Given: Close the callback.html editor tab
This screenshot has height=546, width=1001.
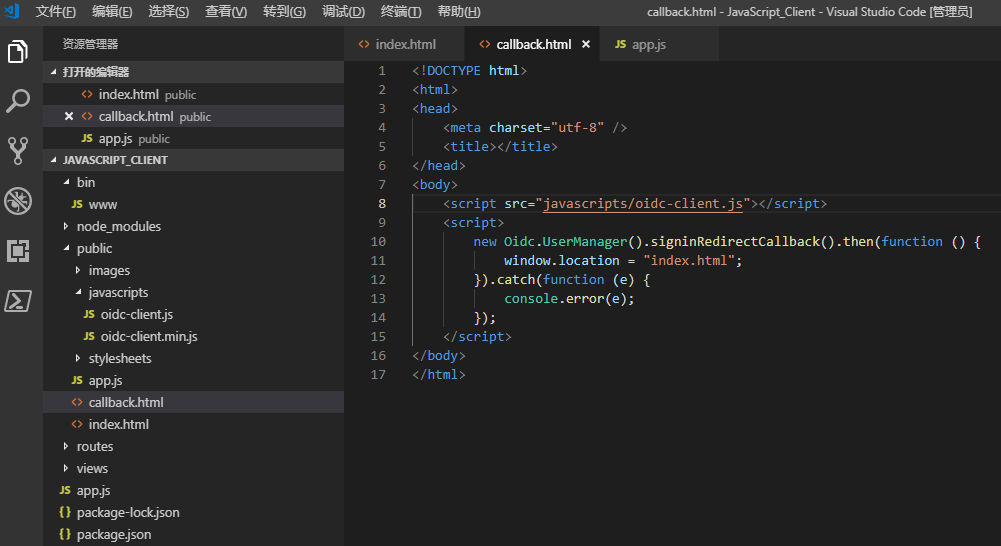Looking at the screenshot, I should coord(586,45).
